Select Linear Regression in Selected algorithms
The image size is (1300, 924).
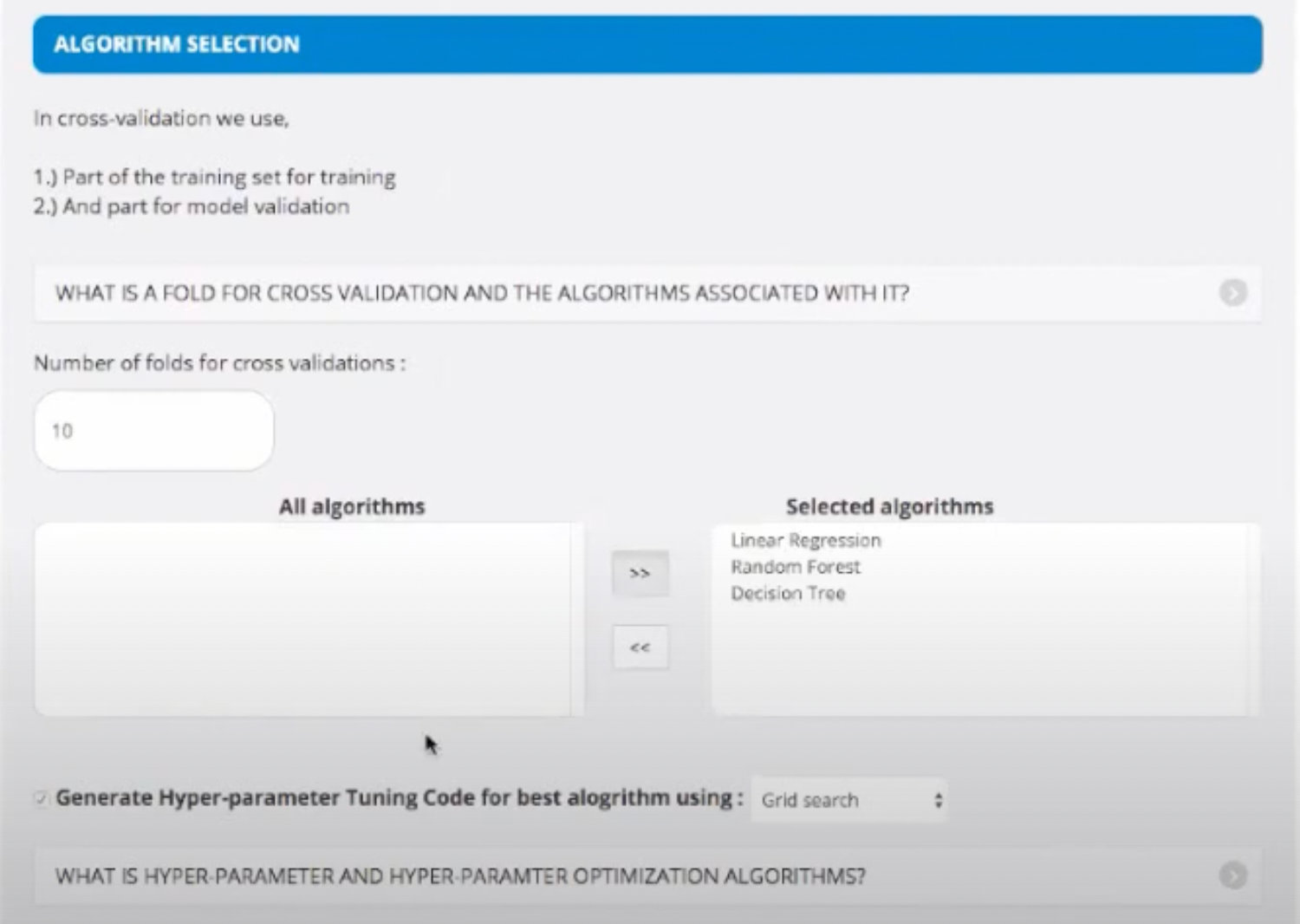coord(805,540)
